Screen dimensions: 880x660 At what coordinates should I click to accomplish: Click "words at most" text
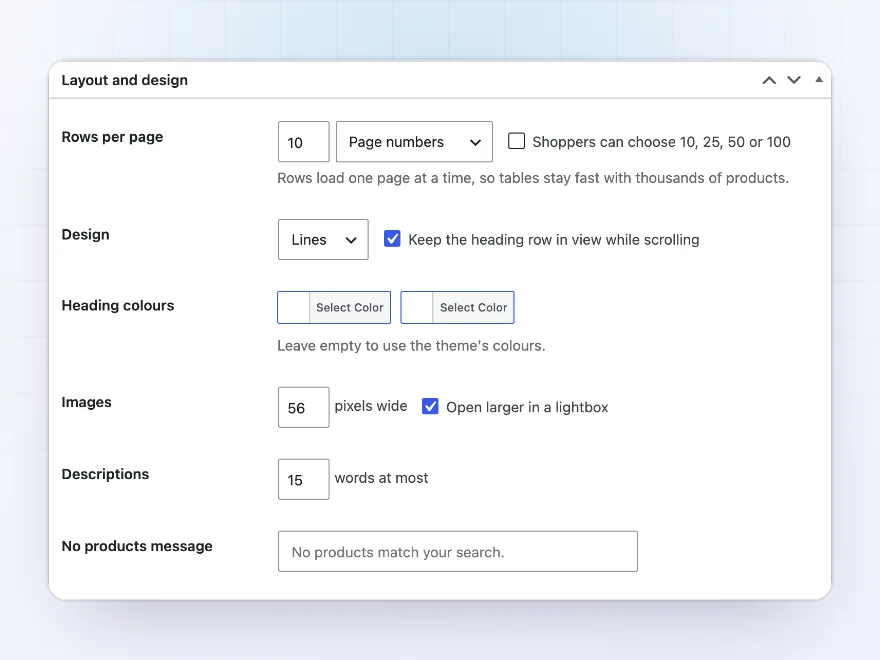point(381,478)
